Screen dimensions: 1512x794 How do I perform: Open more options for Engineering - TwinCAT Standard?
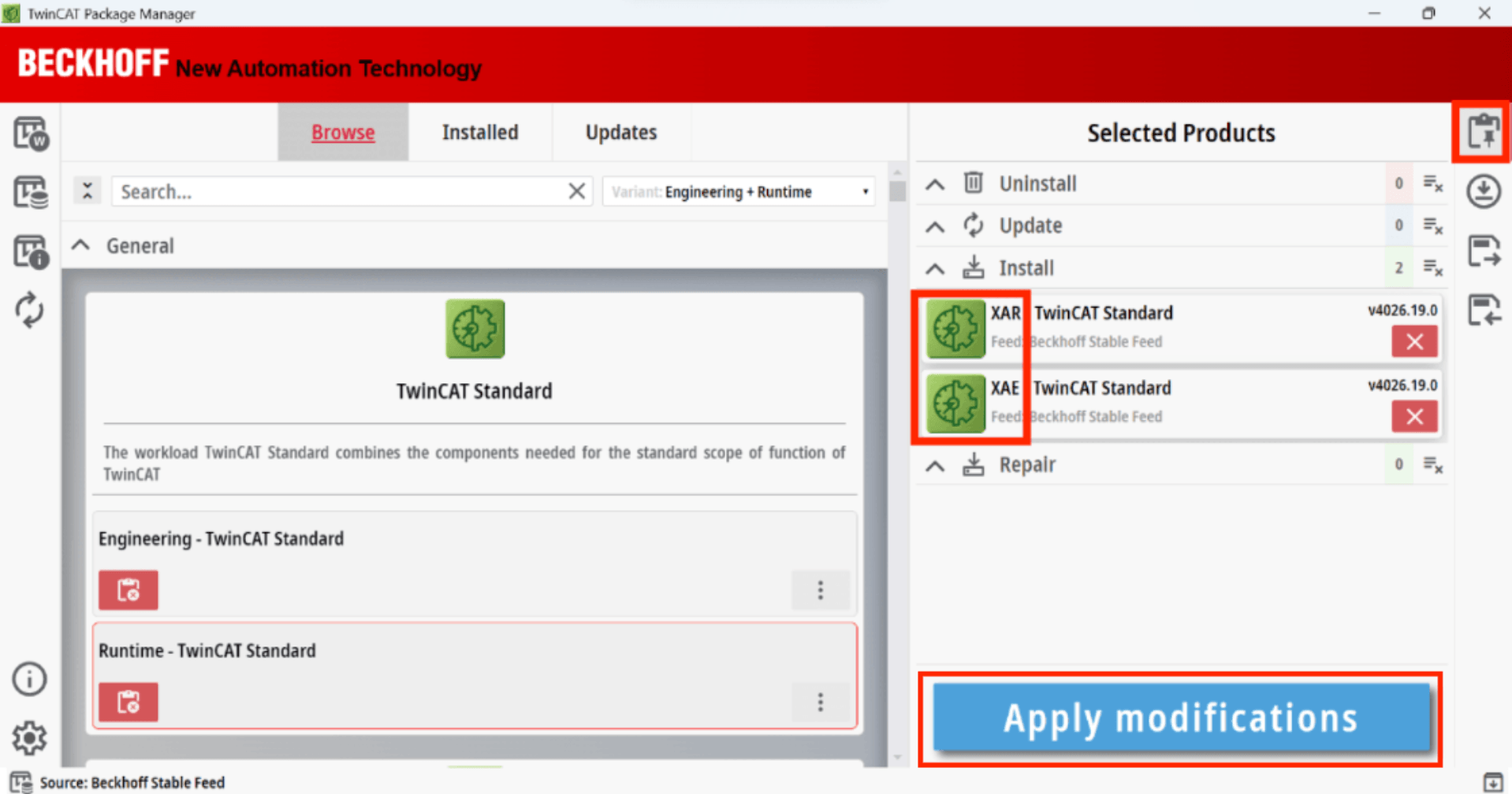coord(820,590)
